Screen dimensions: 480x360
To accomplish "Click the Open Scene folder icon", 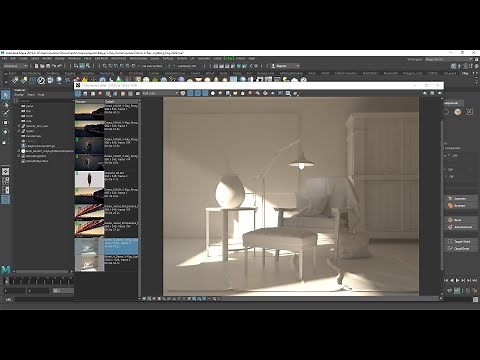I will click(42, 66).
